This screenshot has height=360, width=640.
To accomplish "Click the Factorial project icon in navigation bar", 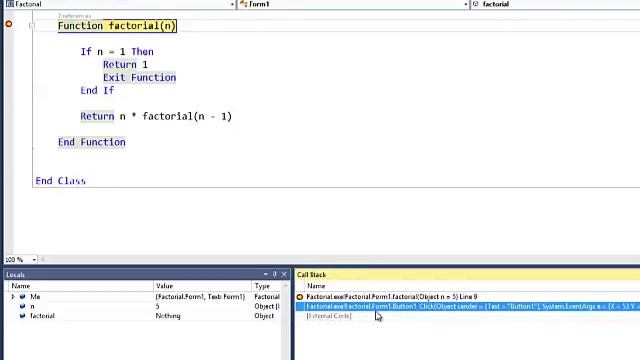I will [x=10, y=4].
